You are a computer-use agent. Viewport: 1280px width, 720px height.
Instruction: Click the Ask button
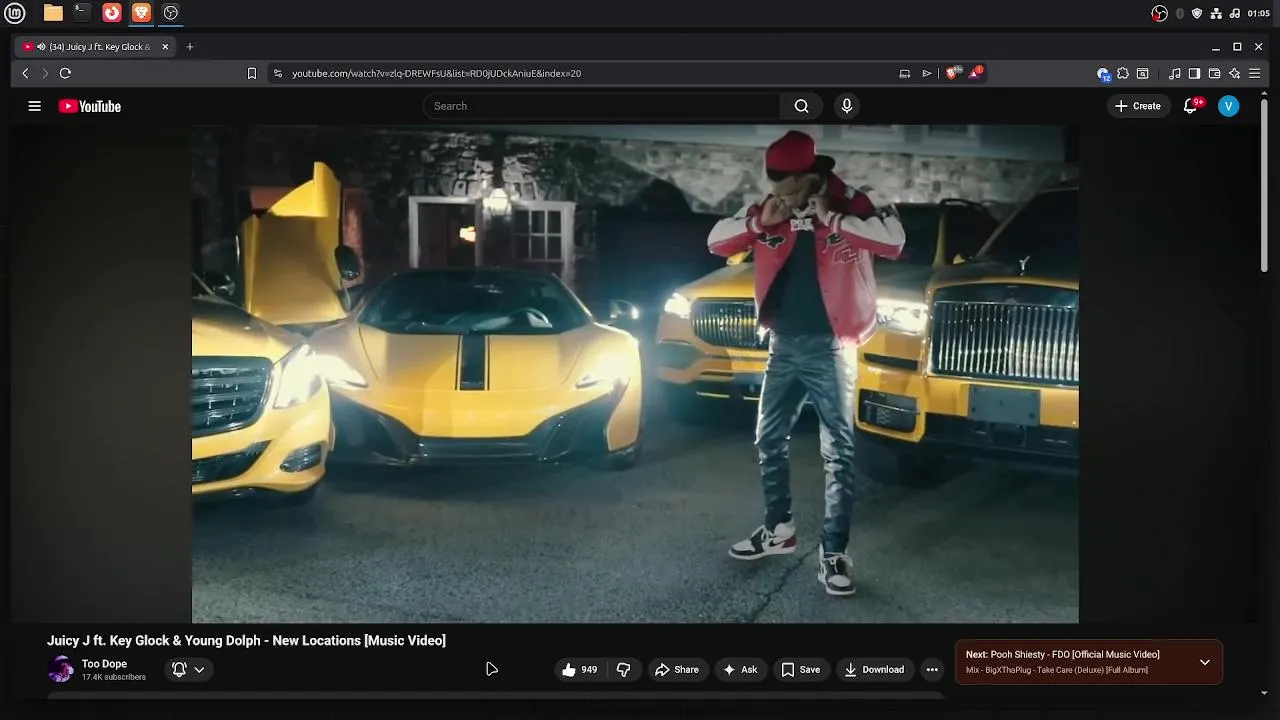point(741,670)
